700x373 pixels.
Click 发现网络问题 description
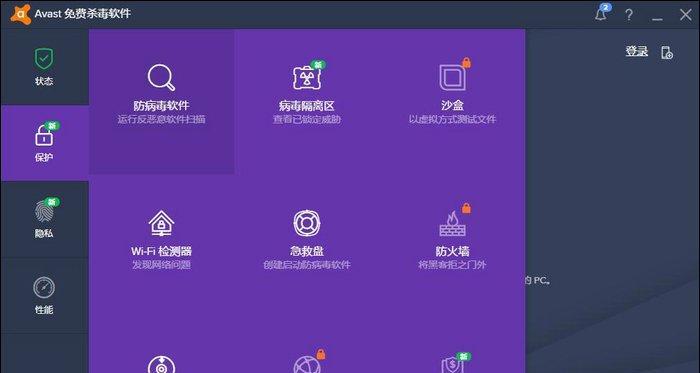(x=162, y=265)
